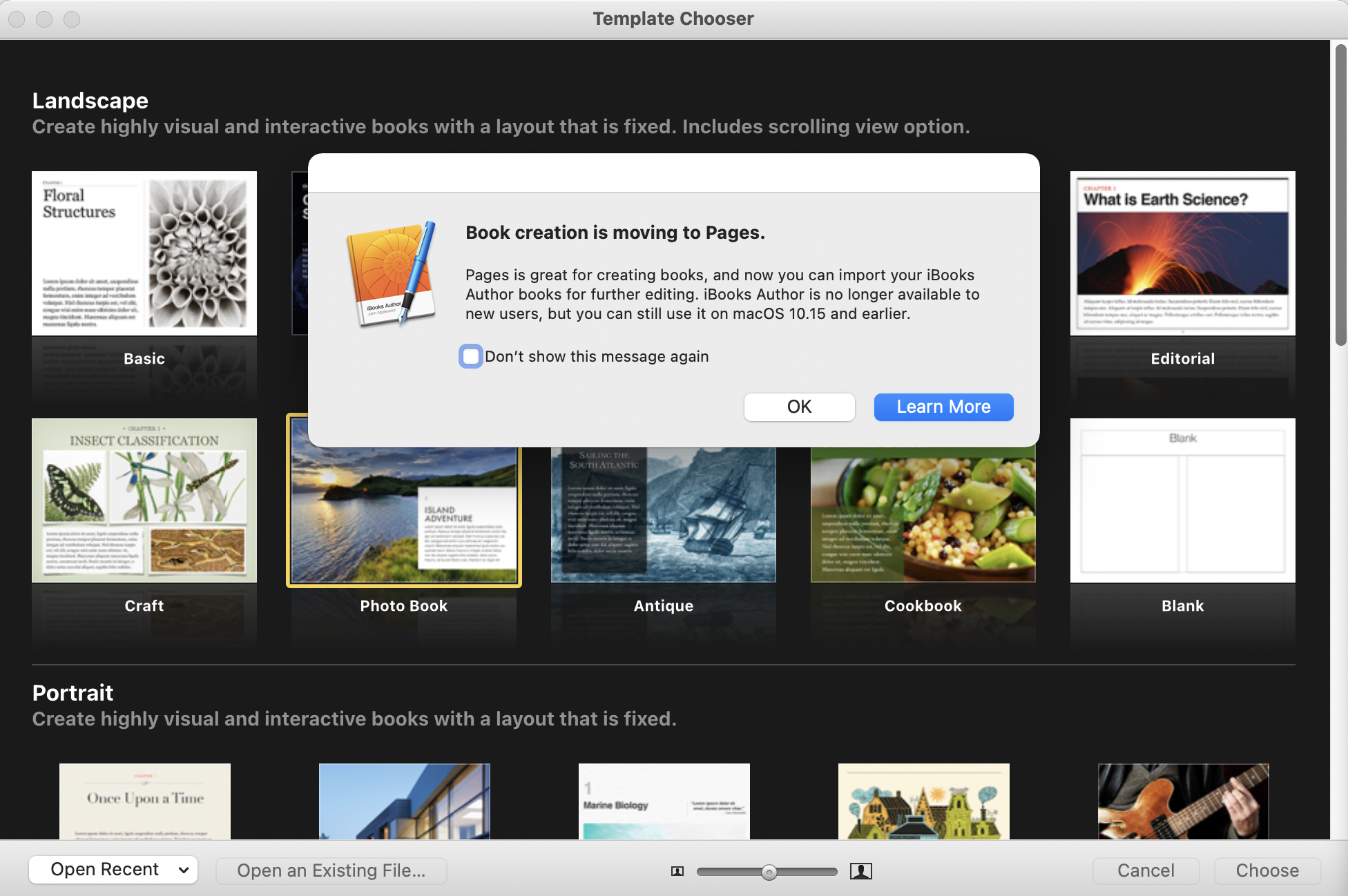Choose the Antique sailing template
The width and height of the screenshot is (1348, 896).
[x=663, y=514]
